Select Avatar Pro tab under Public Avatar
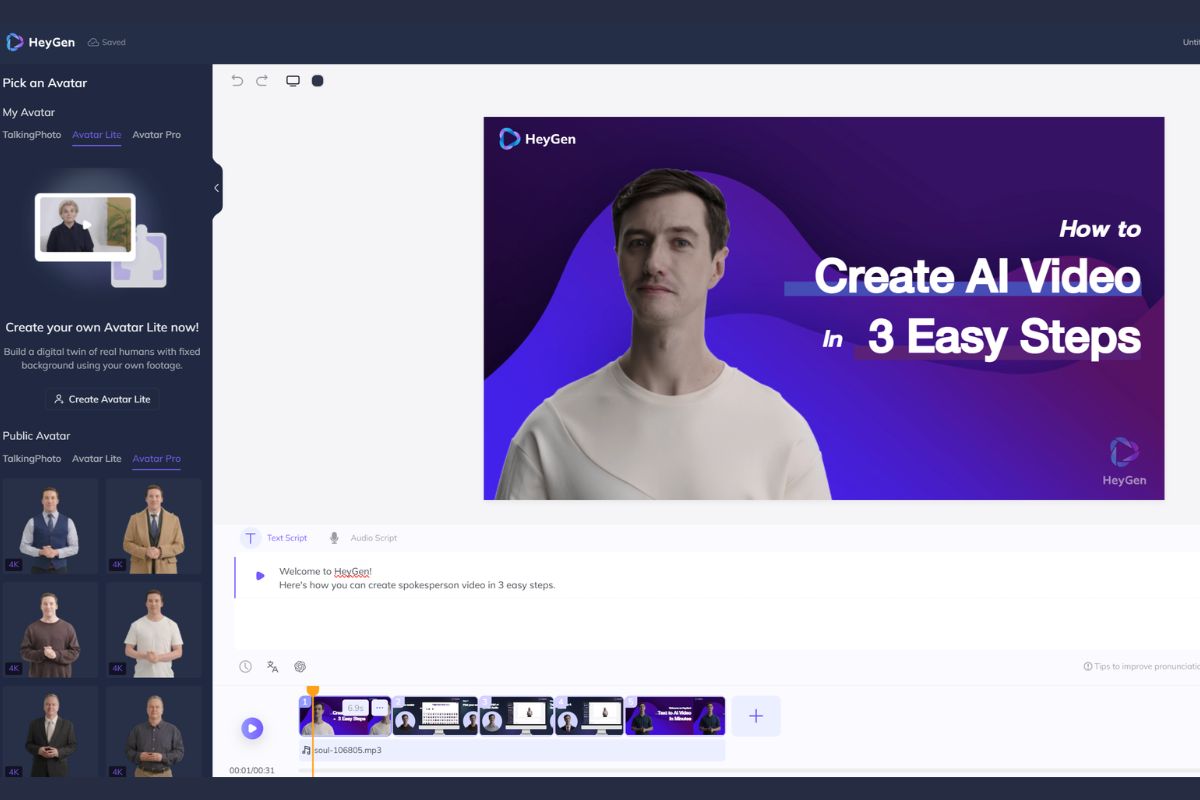Viewport: 1200px width, 800px height. coord(157,459)
